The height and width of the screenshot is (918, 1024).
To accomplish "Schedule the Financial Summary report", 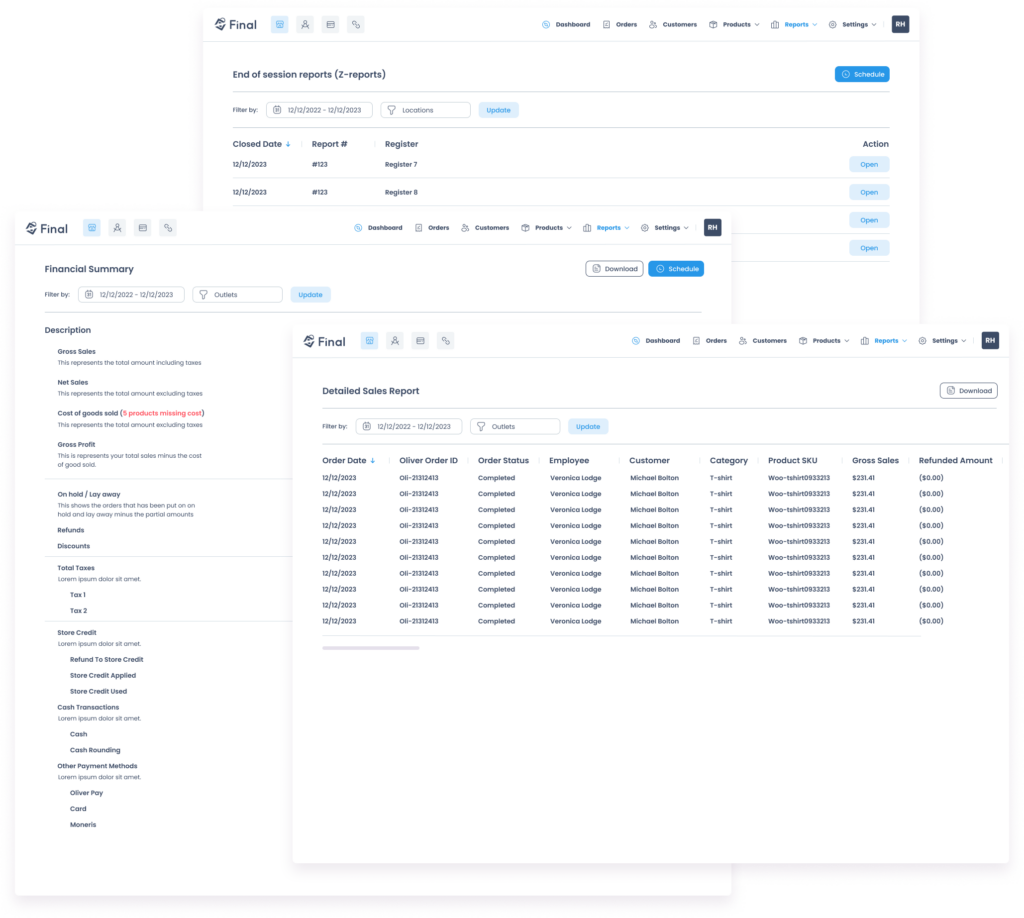I will click(676, 269).
